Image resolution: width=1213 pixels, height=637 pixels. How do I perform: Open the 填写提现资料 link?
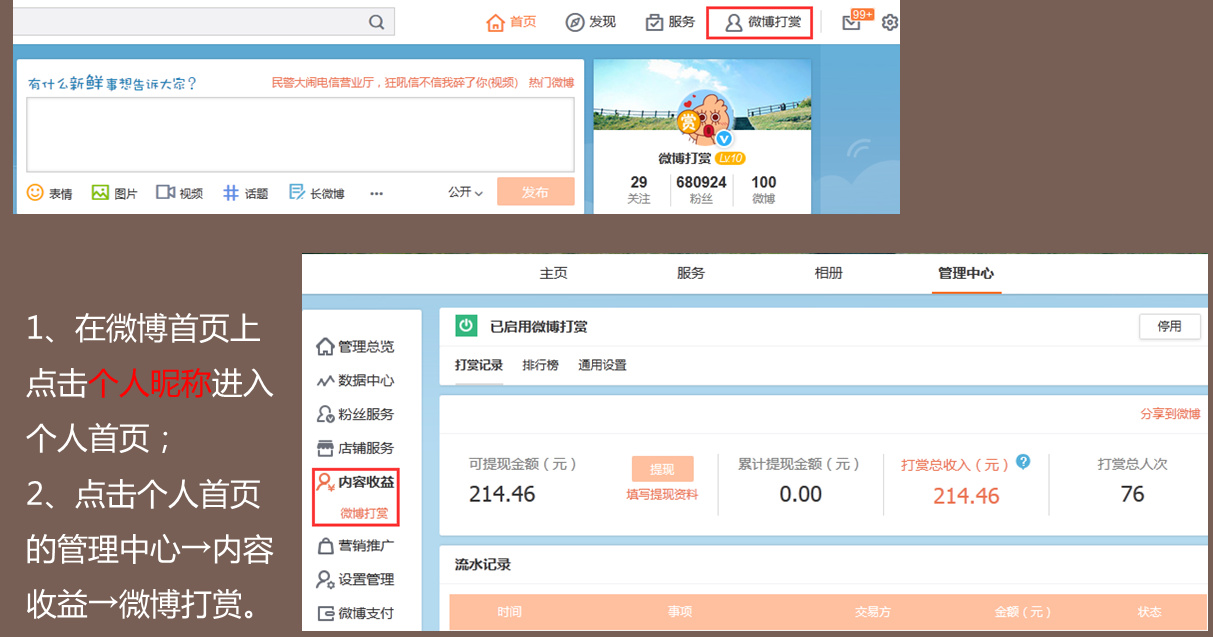click(x=662, y=495)
